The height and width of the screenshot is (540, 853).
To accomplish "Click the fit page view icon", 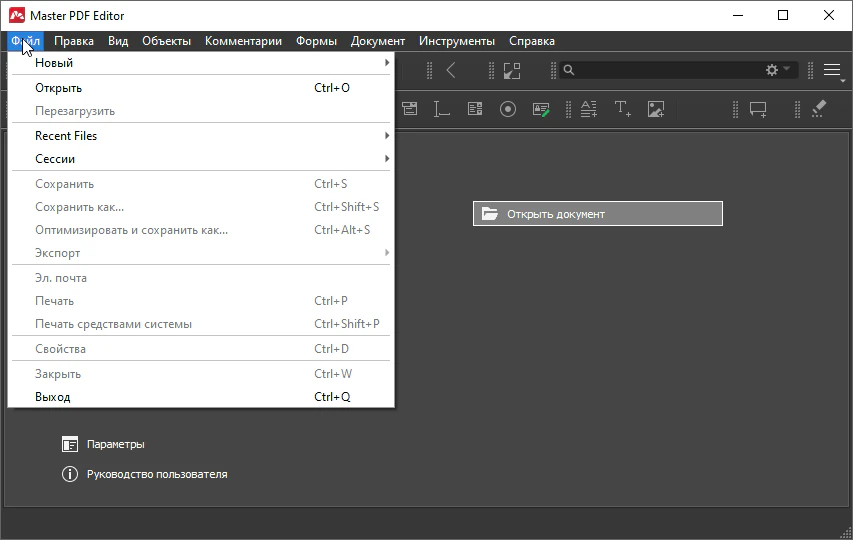I will pyautogui.click(x=512, y=70).
